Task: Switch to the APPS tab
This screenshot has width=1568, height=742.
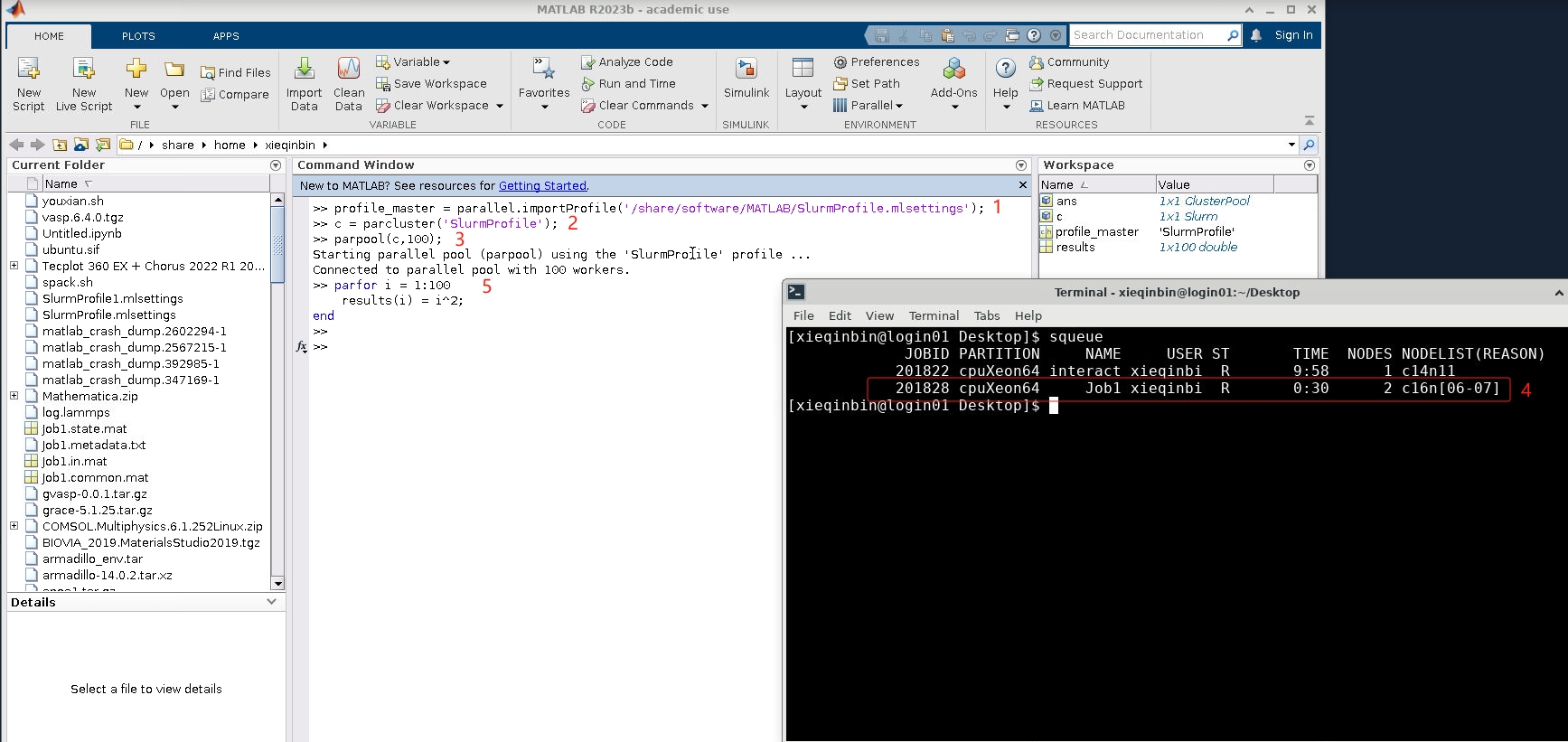Action: [x=226, y=36]
